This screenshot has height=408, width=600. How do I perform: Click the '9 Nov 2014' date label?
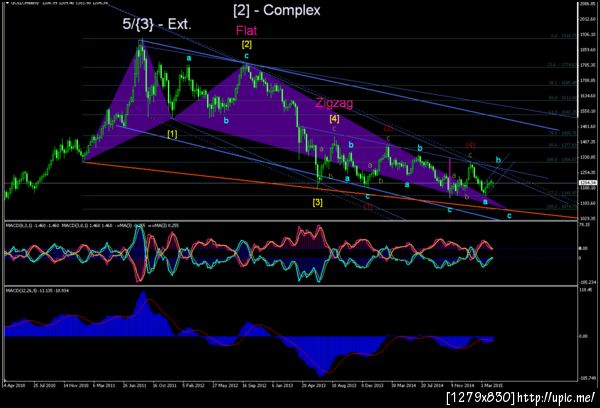(462, 385)
